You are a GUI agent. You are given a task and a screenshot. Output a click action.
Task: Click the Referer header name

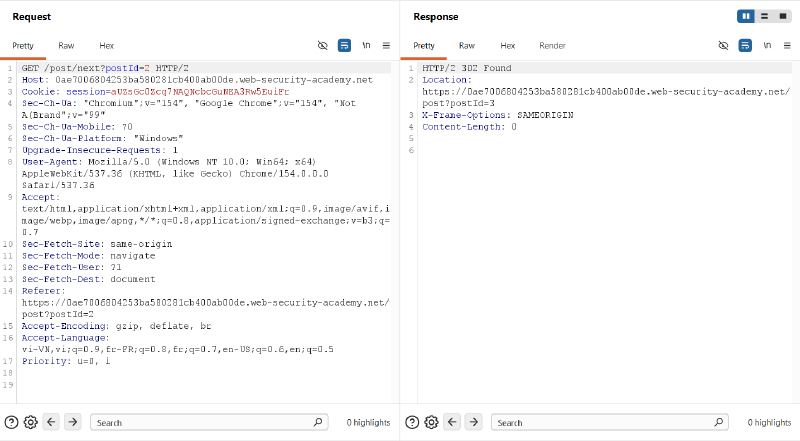(x=43, y=291)
